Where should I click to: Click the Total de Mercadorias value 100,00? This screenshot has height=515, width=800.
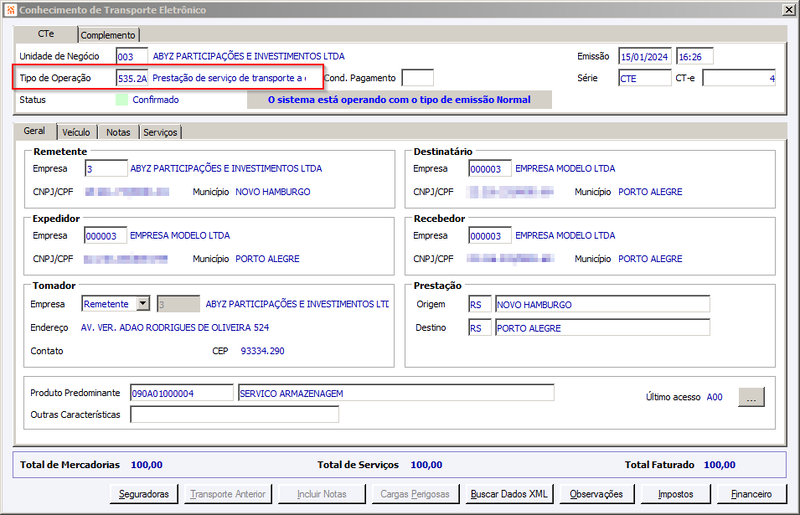point(146,465)
